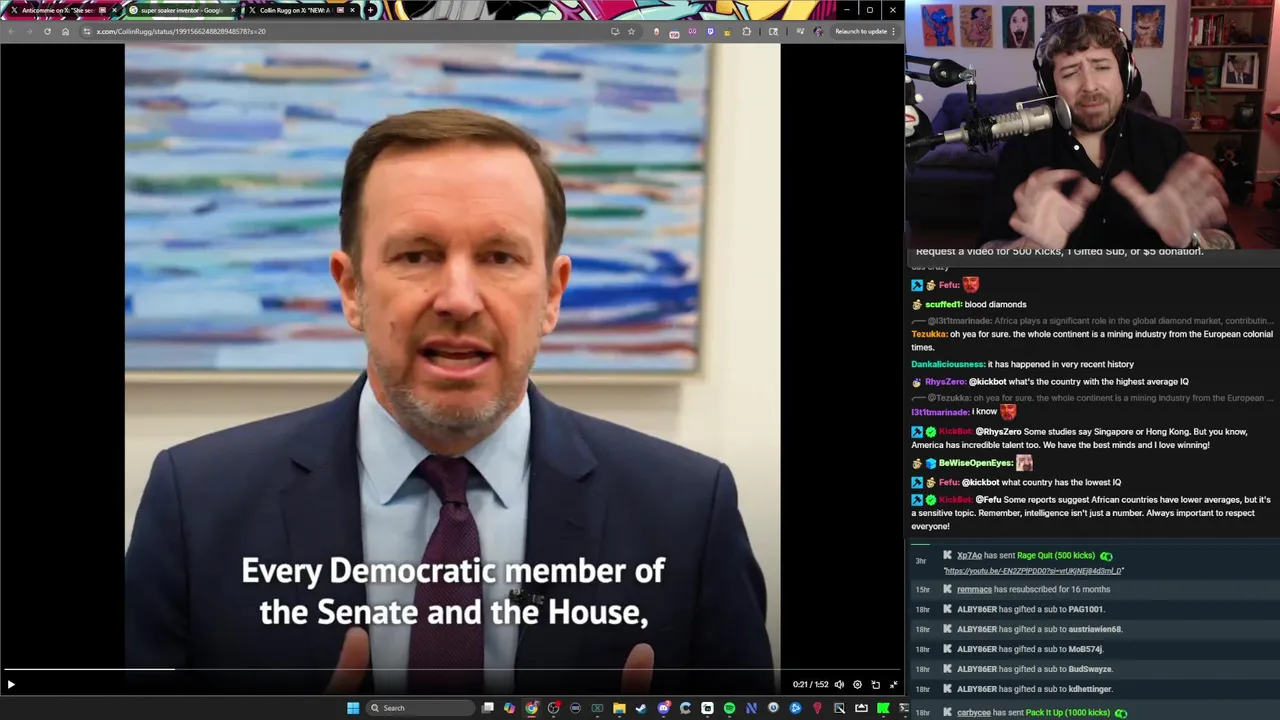The height and width of the screenshot is (720, 1280).
Task: Open the Windows Start menu
Action: point(353,708)
